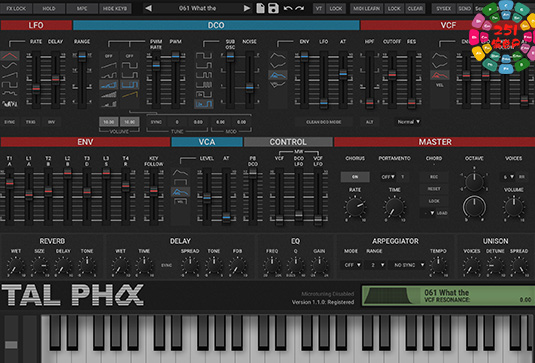Viewport: 535px width, 363px height.
Task: Click the OCTAVE knob
Action: [x=474, y=182]
